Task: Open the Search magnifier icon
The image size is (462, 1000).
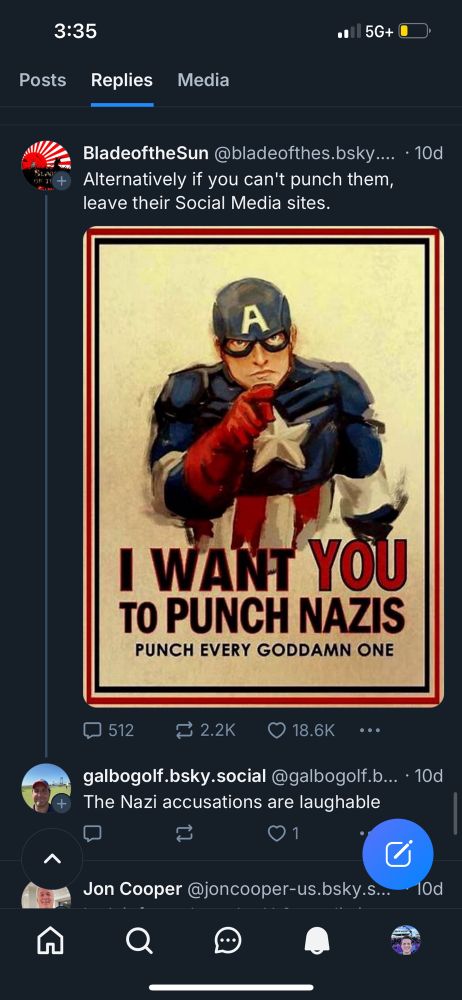Action: coord(138,939)
